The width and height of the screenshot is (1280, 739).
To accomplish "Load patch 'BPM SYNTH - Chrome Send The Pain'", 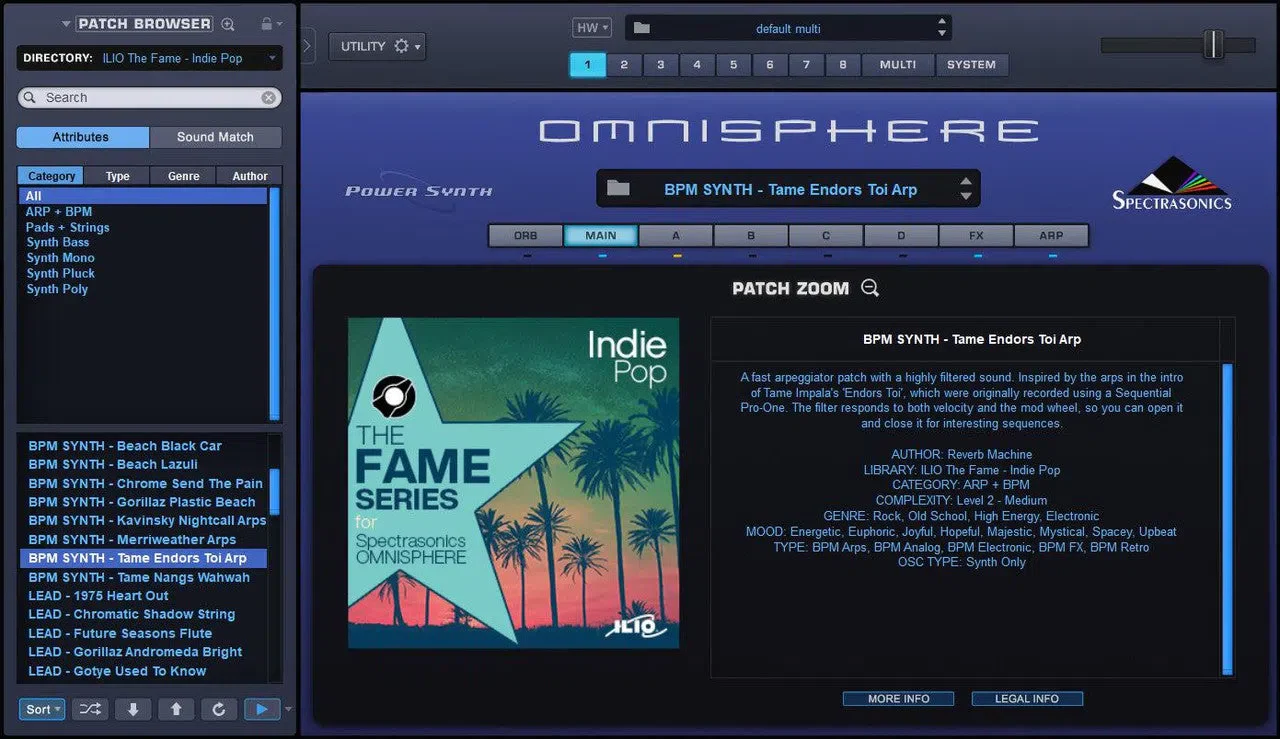I will pos(145,483).
